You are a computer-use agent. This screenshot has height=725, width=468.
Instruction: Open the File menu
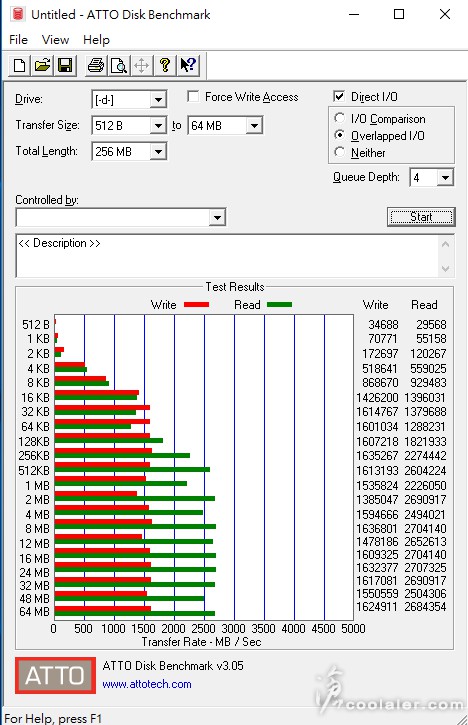click(18, 40)
